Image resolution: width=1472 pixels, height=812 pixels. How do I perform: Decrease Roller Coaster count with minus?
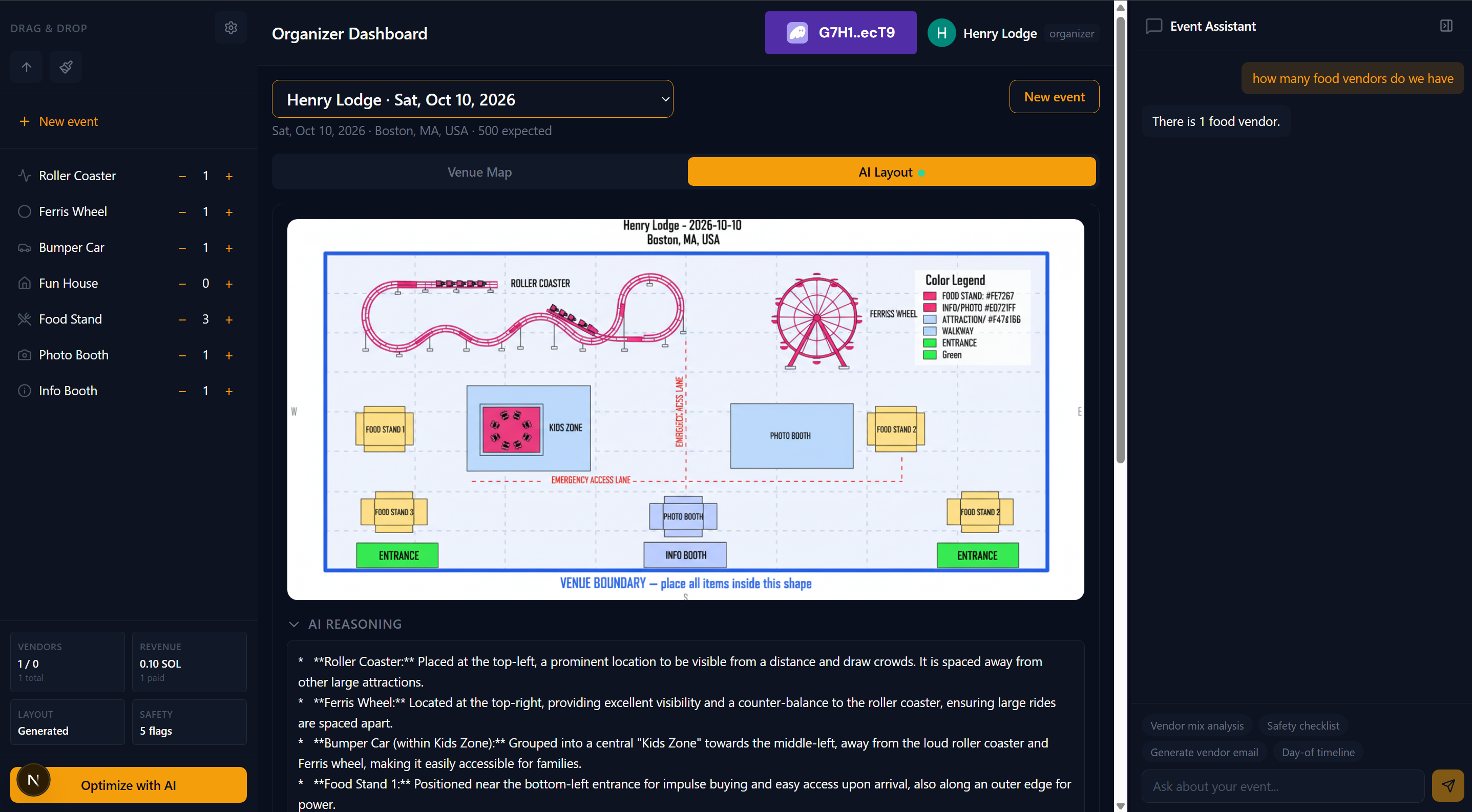tap(182, 177)
